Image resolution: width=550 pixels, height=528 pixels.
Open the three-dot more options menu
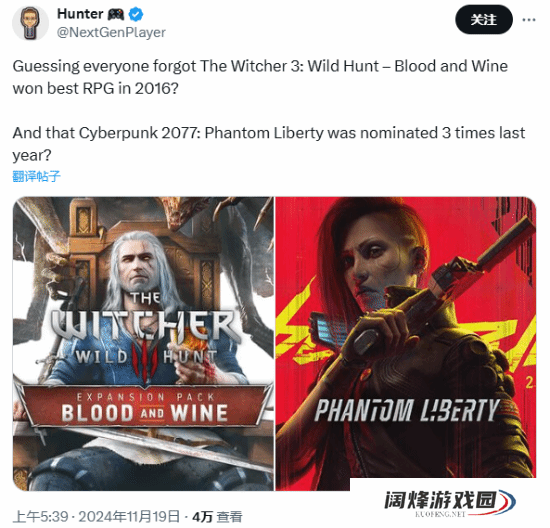tap(529, 20)
